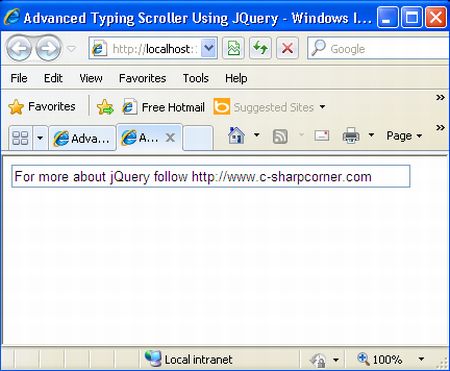Click the jQuery typing scroller text box

(211, 176)
